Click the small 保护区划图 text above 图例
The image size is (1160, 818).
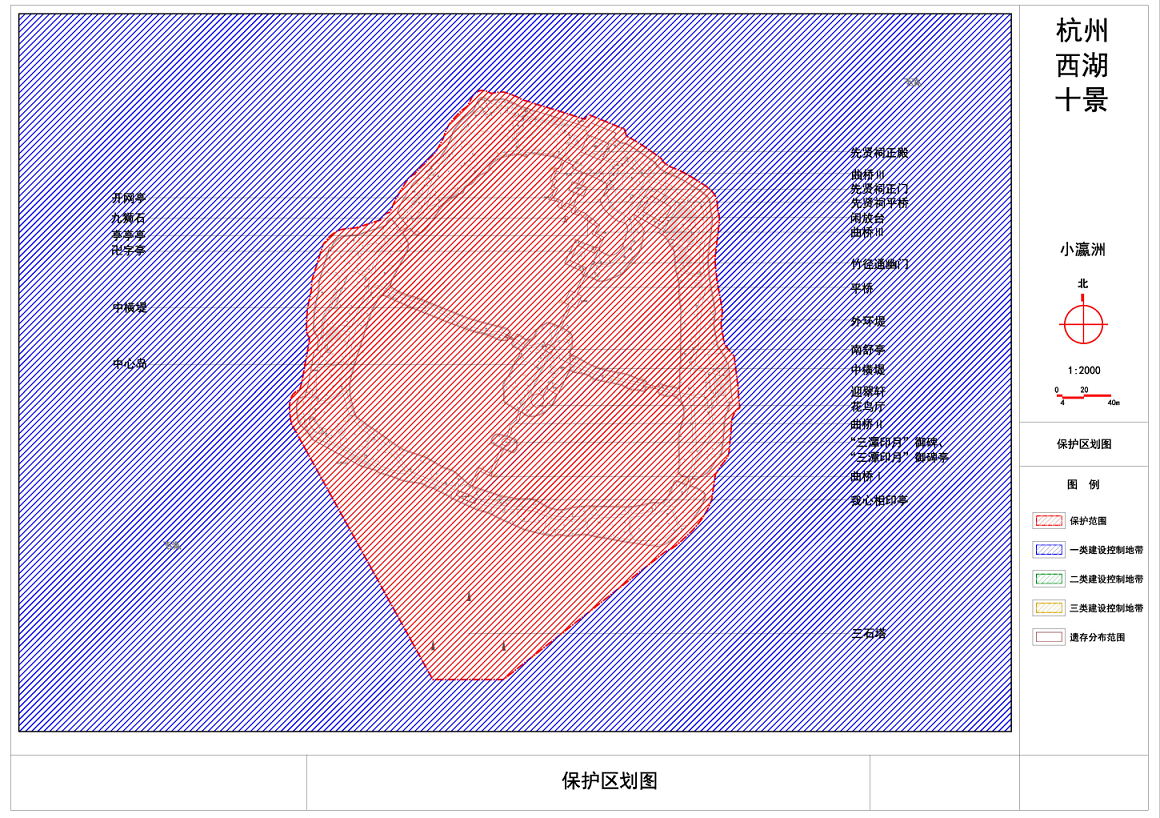(x=1084, y=445)
